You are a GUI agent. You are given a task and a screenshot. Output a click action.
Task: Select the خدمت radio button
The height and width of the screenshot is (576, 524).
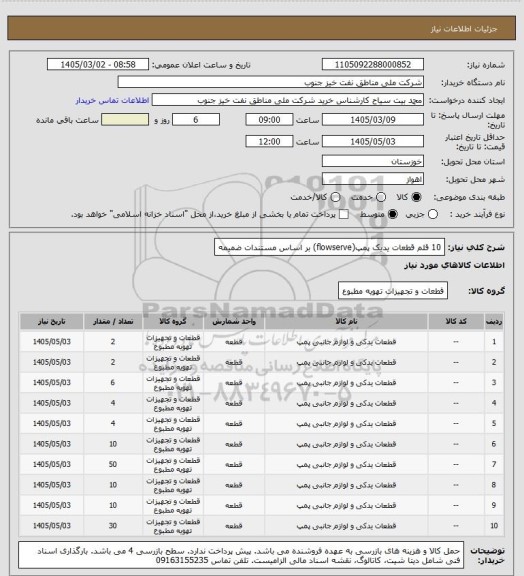tap(381, 197)
